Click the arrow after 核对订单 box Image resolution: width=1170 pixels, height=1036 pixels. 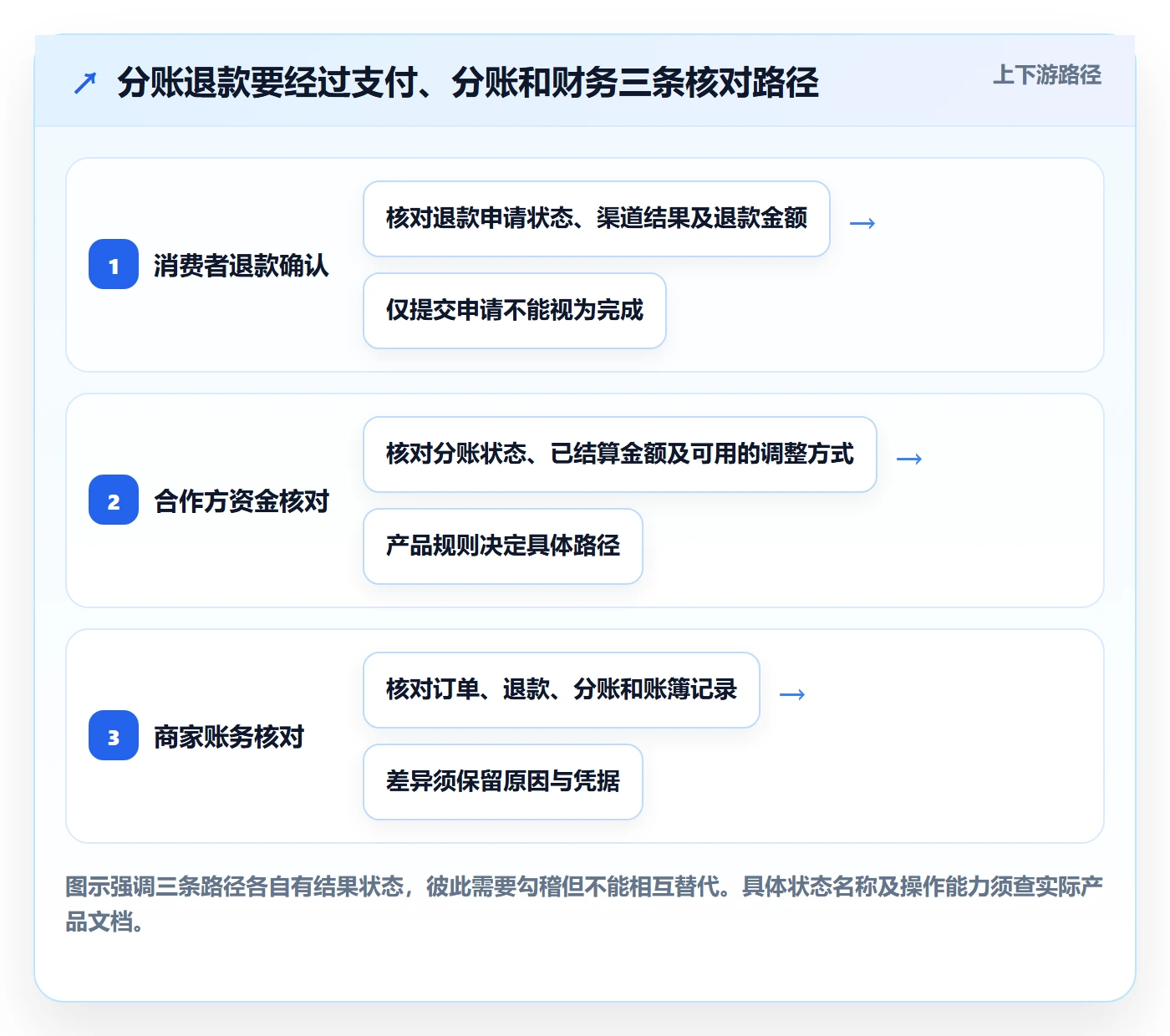coord(792,694)
